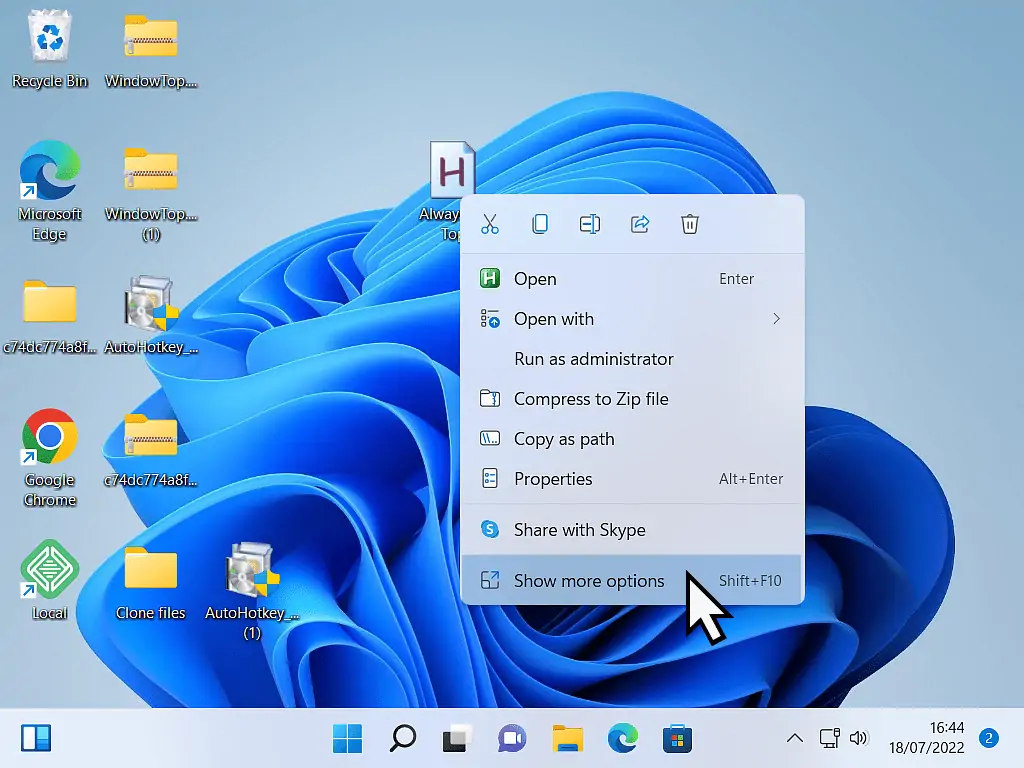
Task: Click the Copy icon in context menu
Action: click(540, 224)
